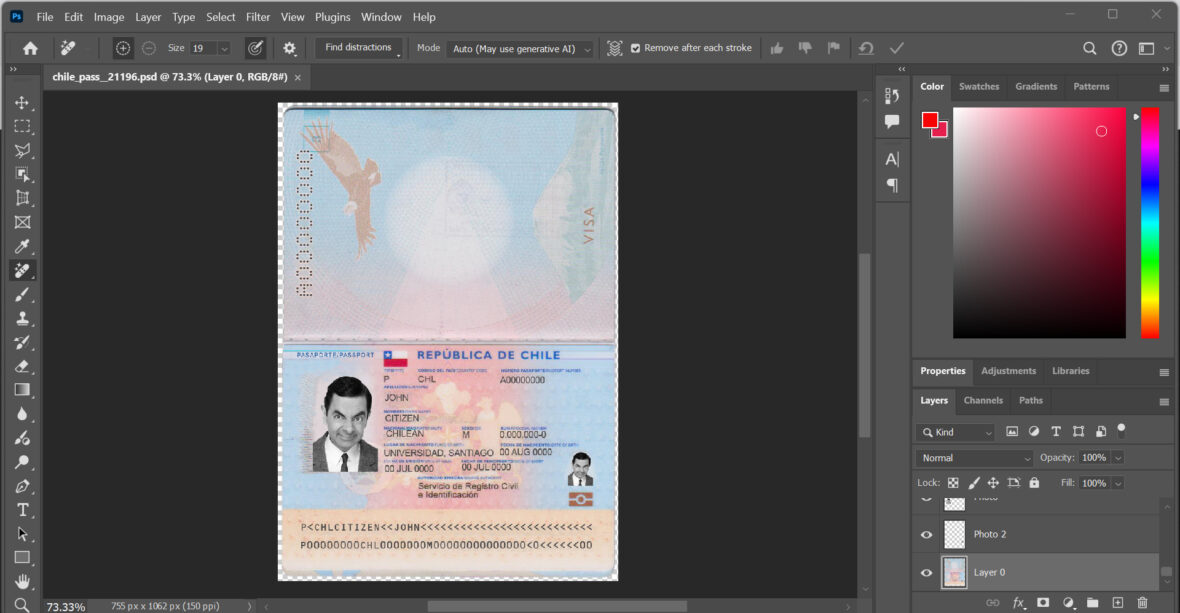Viewport: 1180px width, 613px height.
Task: Select the Blur tool
Action: [x=22, y=414]
